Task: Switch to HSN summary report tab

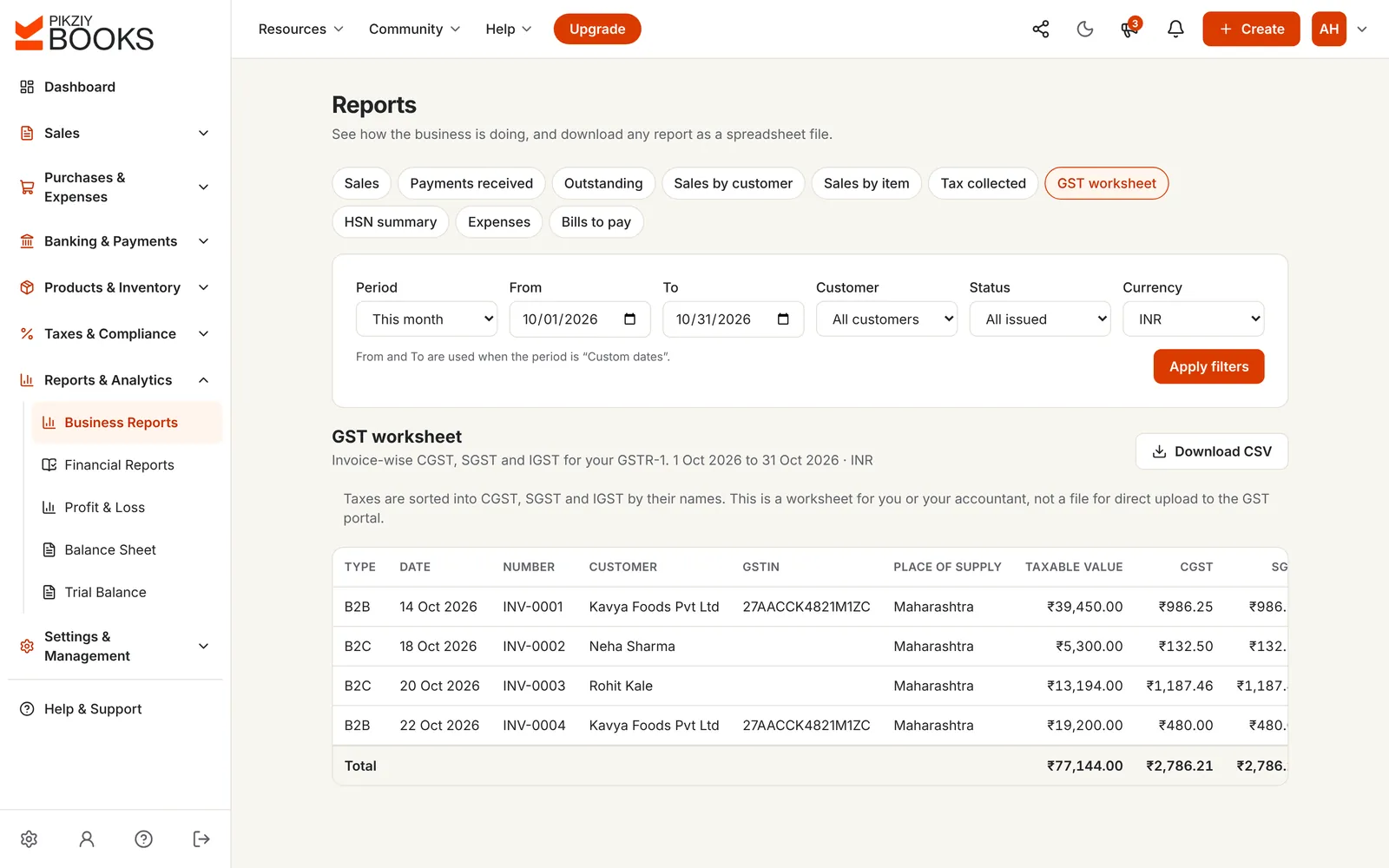Action: coord(391,222)
